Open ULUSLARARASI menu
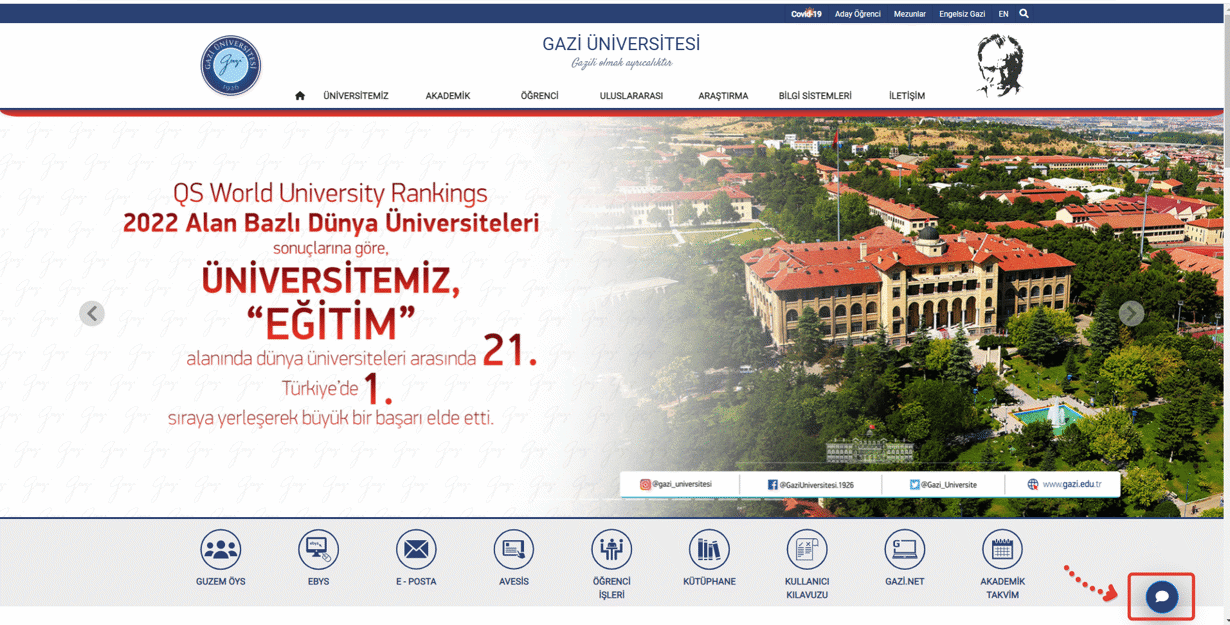Screen dimensions: 1230x625 tap(631, 96)
